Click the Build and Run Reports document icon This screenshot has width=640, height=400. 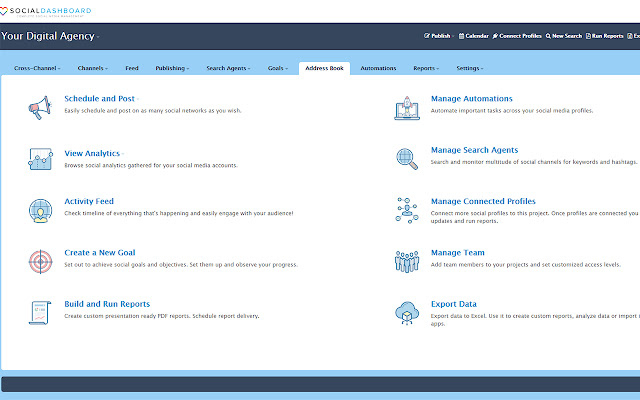pos(40,311)
